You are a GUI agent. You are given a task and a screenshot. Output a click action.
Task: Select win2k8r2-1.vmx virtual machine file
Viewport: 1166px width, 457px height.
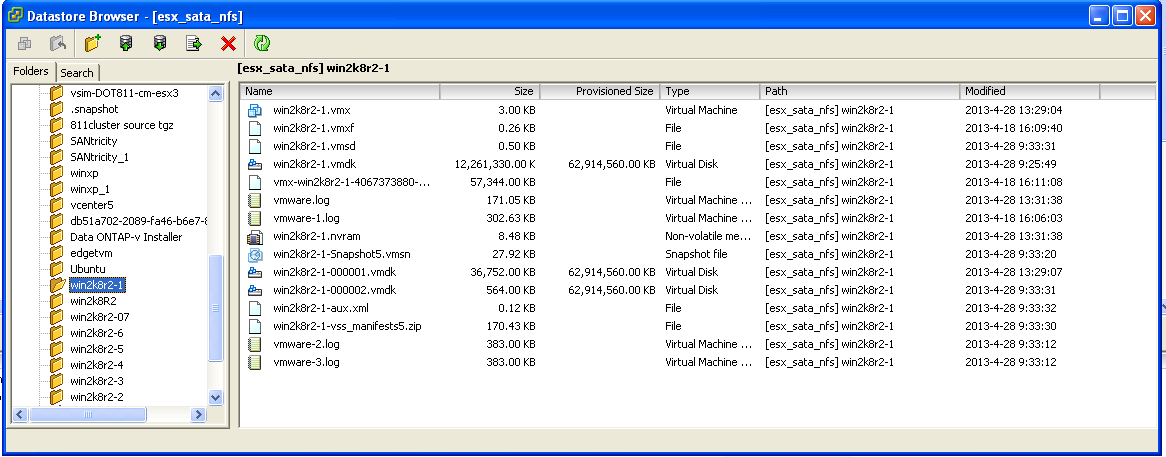click(x=311, y=110)
